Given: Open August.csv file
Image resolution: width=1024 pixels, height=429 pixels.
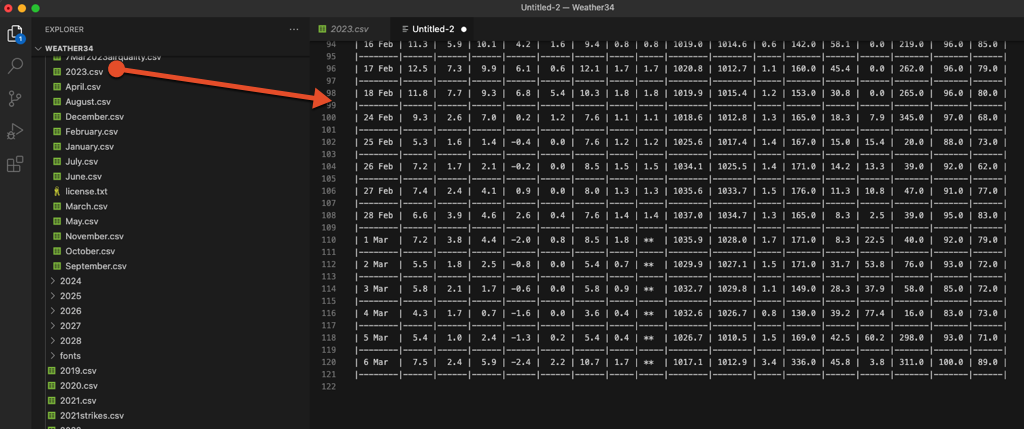Looking at the screenshot, I should coord(88,102).
